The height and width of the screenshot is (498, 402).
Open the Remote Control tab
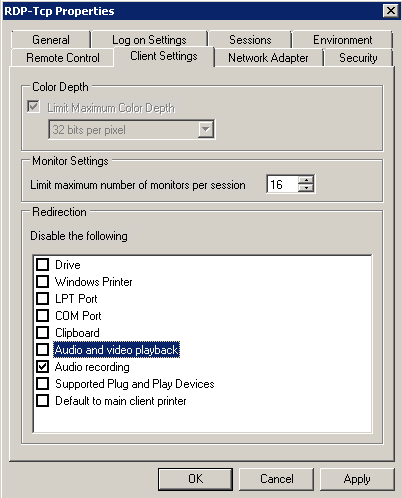[63, 58]
